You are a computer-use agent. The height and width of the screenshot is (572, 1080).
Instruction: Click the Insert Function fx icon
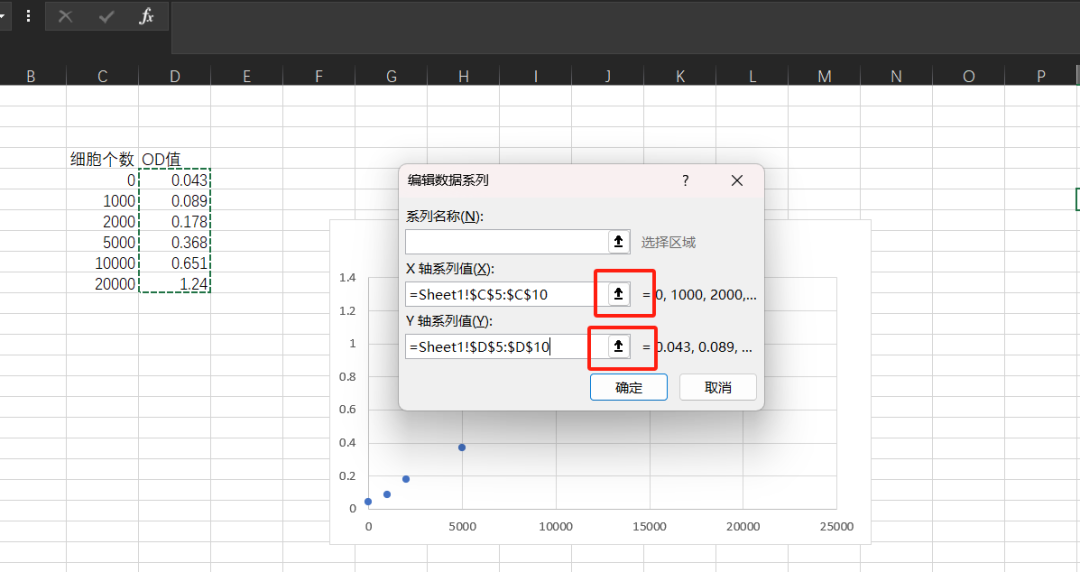tap(146, 17)
